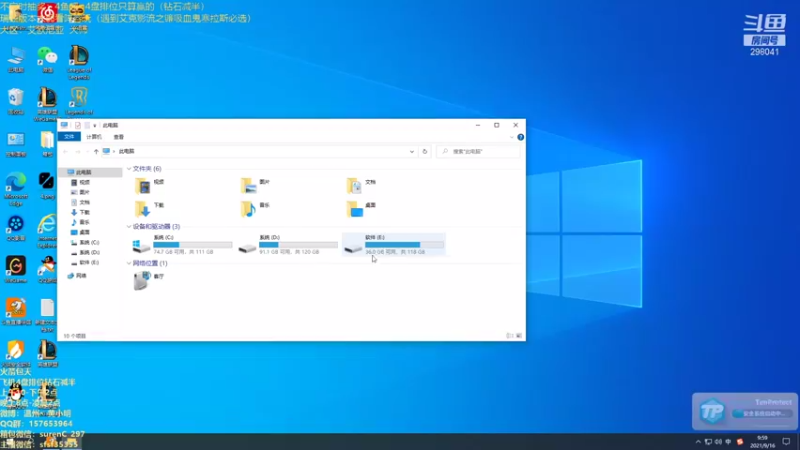
Task: Select the NetEase Cloud Music desktop icon
Action: [x=47, y=13]
